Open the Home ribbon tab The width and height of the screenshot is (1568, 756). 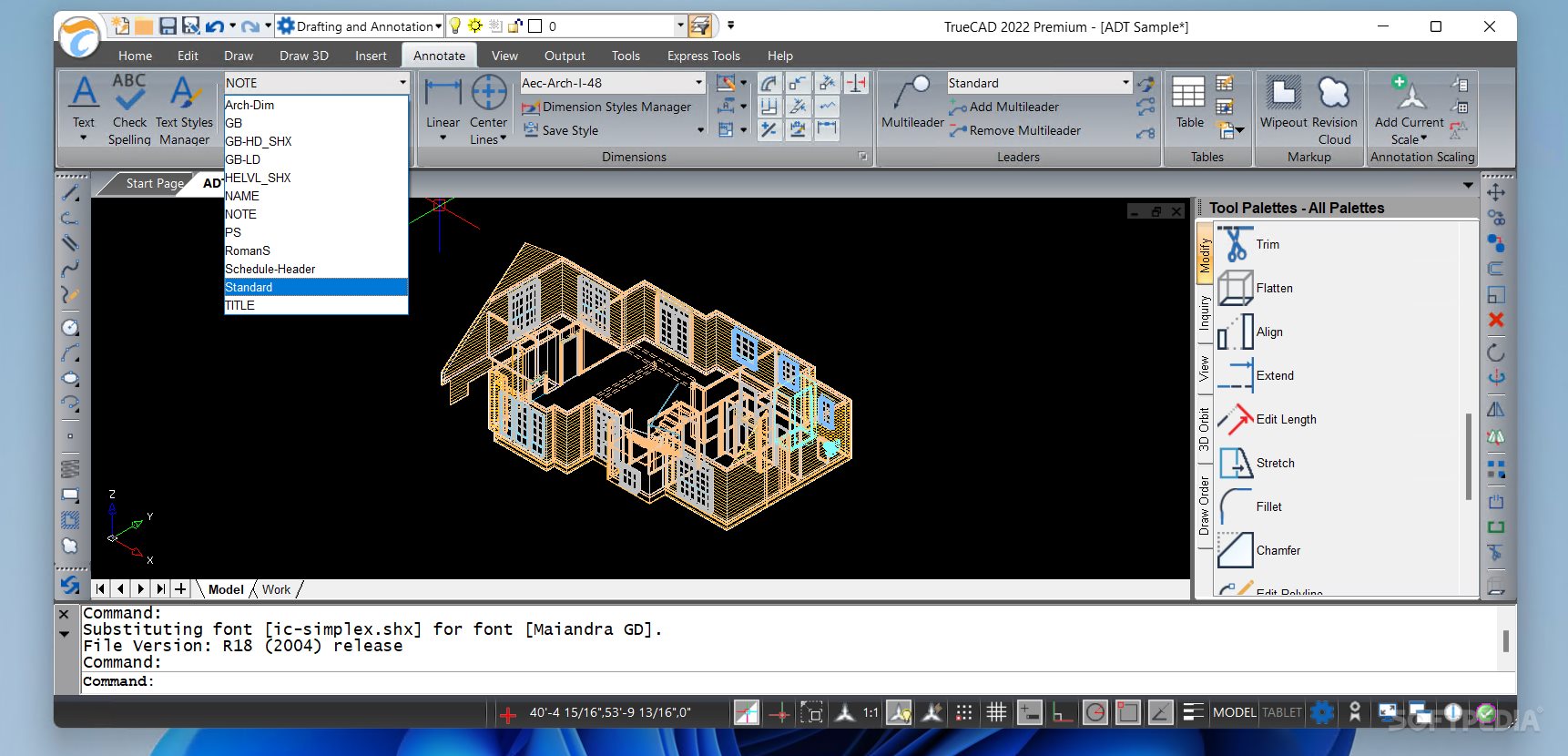[x=135, y=56]
